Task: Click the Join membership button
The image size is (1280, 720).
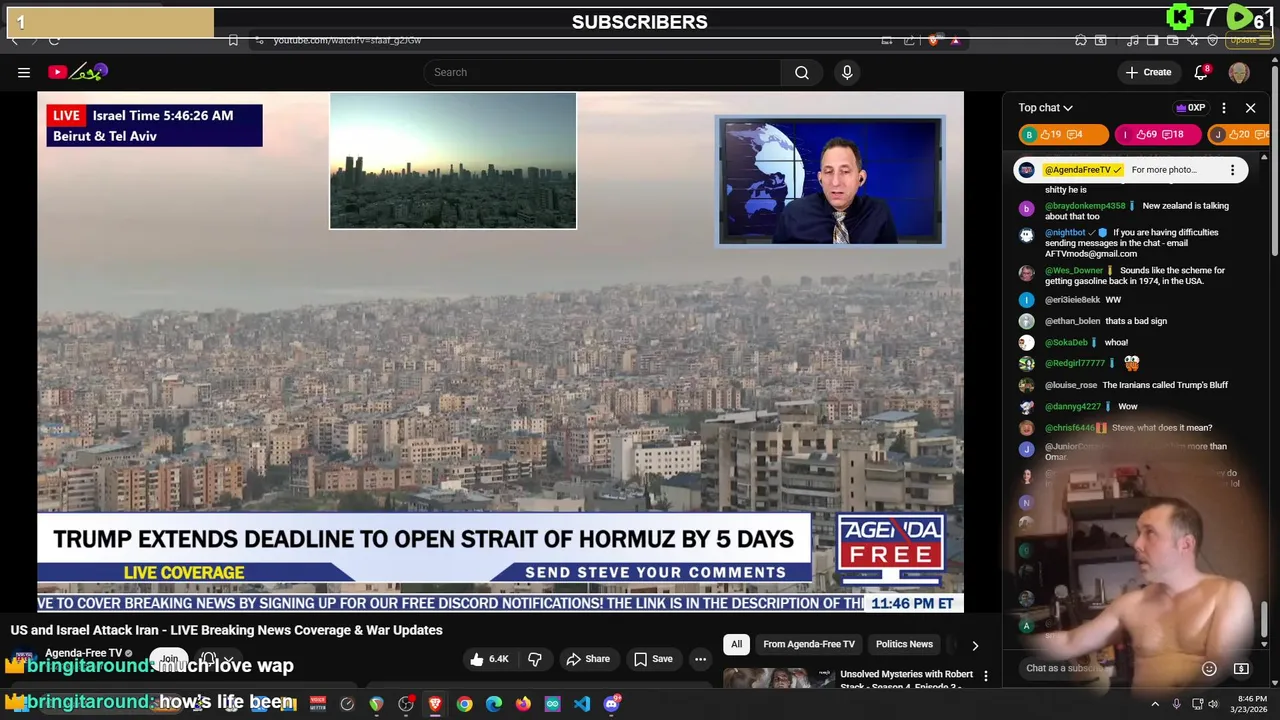Action: (170, 660)
